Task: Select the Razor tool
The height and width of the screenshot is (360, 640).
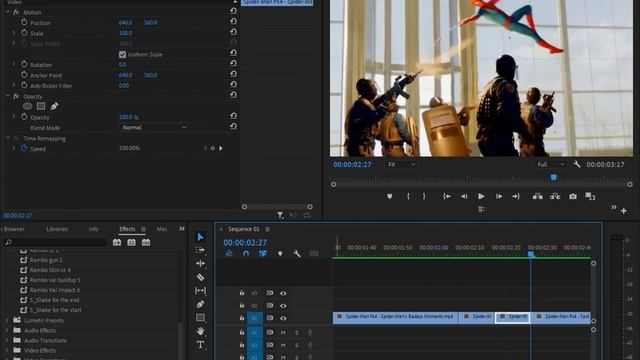Action: [200, 277]
